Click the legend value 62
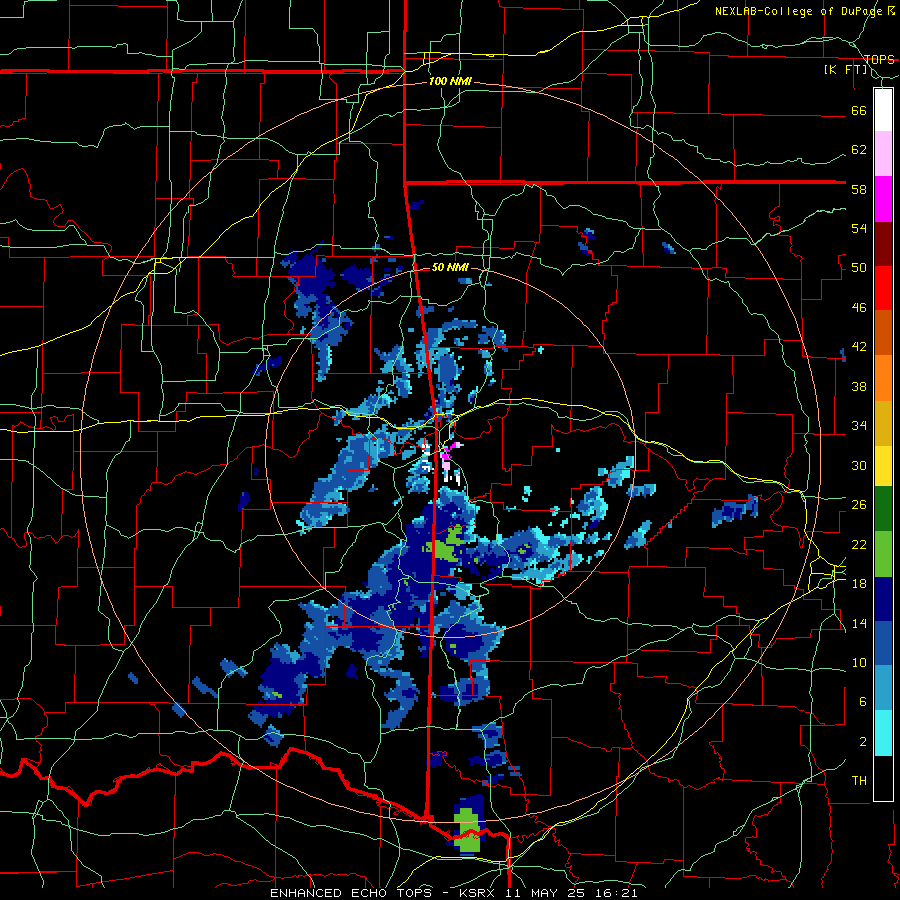The image size is (900, 900). pyautogui.click(x=859, y=150)
